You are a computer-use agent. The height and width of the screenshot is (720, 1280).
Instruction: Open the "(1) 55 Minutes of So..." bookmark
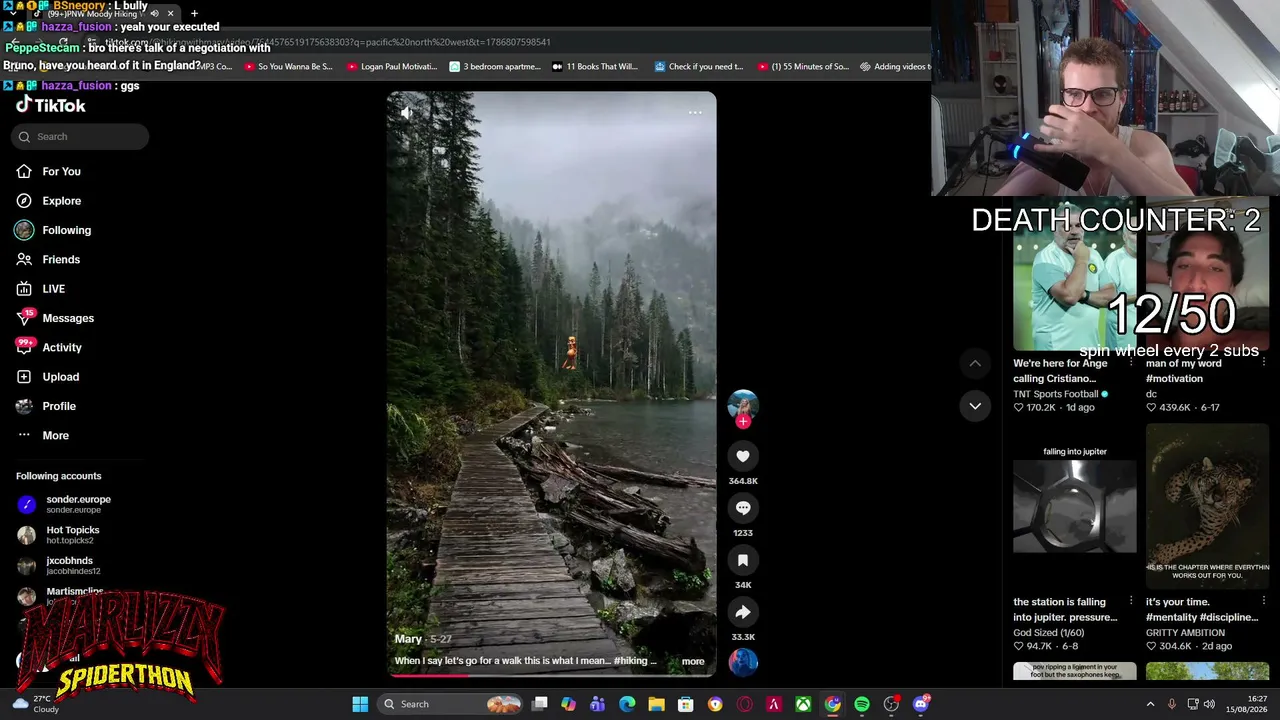coord(803,67)
